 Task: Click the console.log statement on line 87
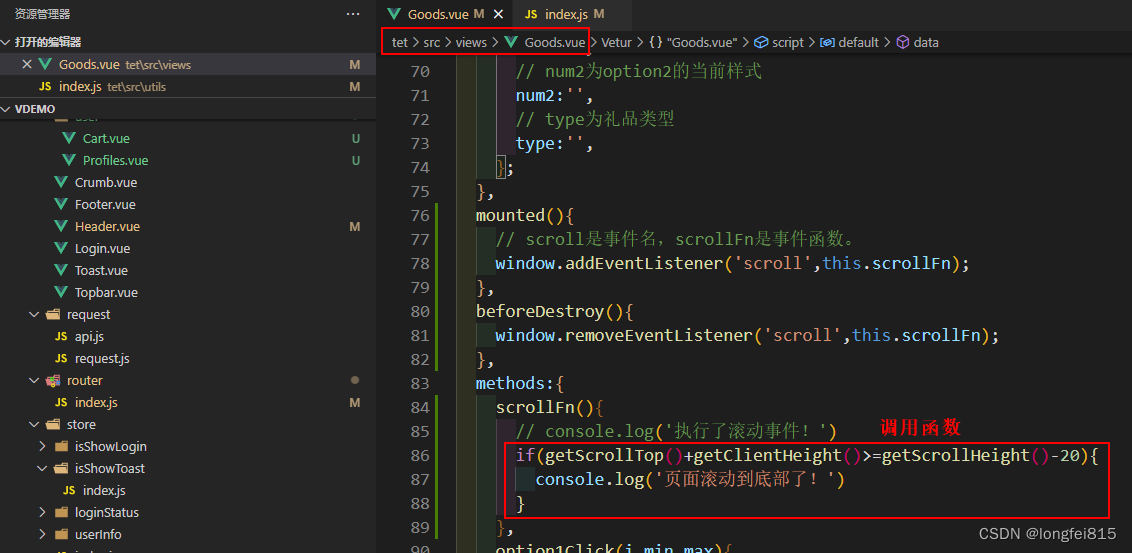[x=689, y=479]
